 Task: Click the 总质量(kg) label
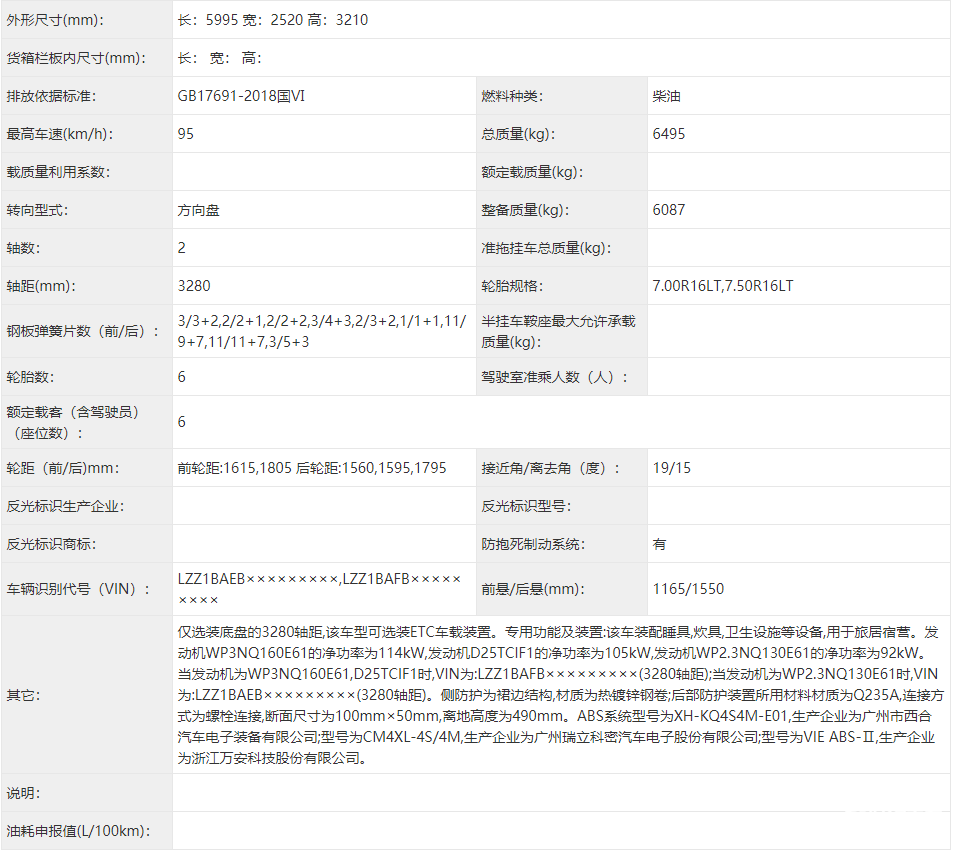(518, 134)
